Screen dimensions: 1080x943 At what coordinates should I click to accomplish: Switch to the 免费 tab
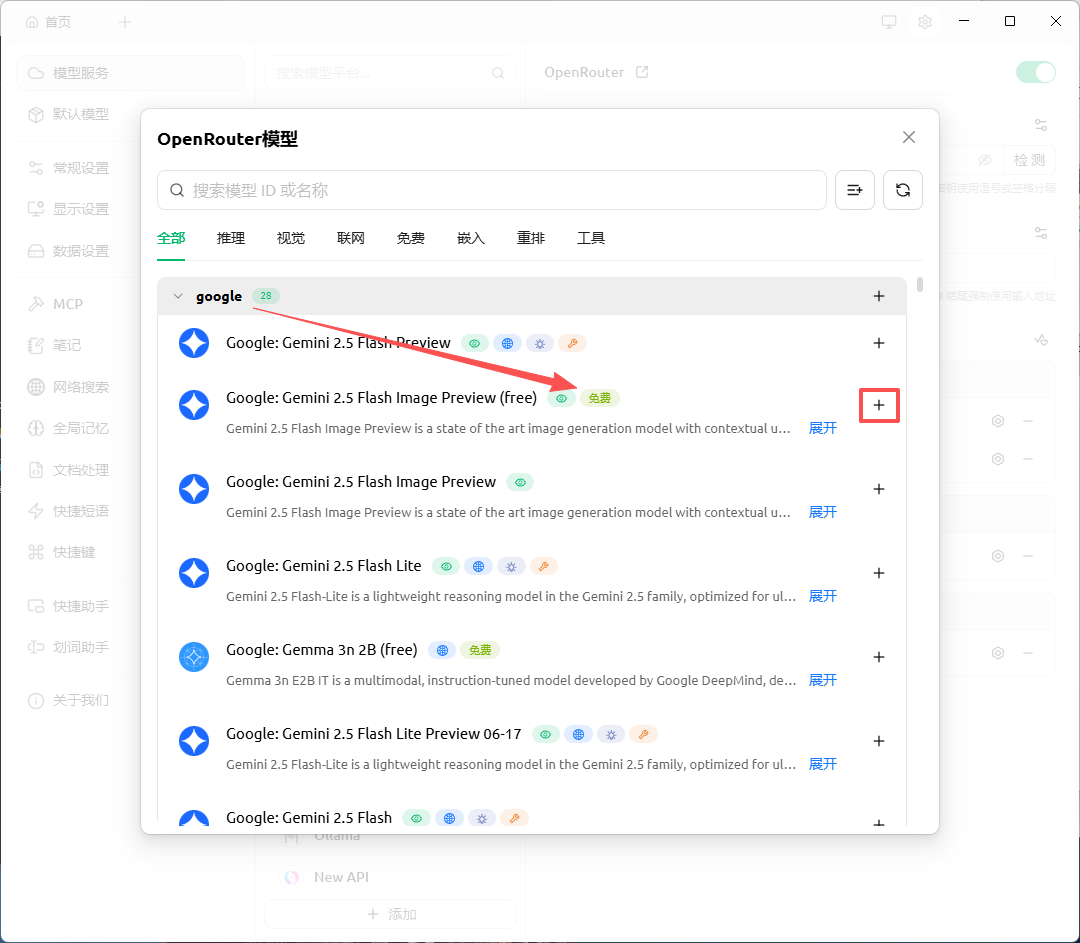411,238
